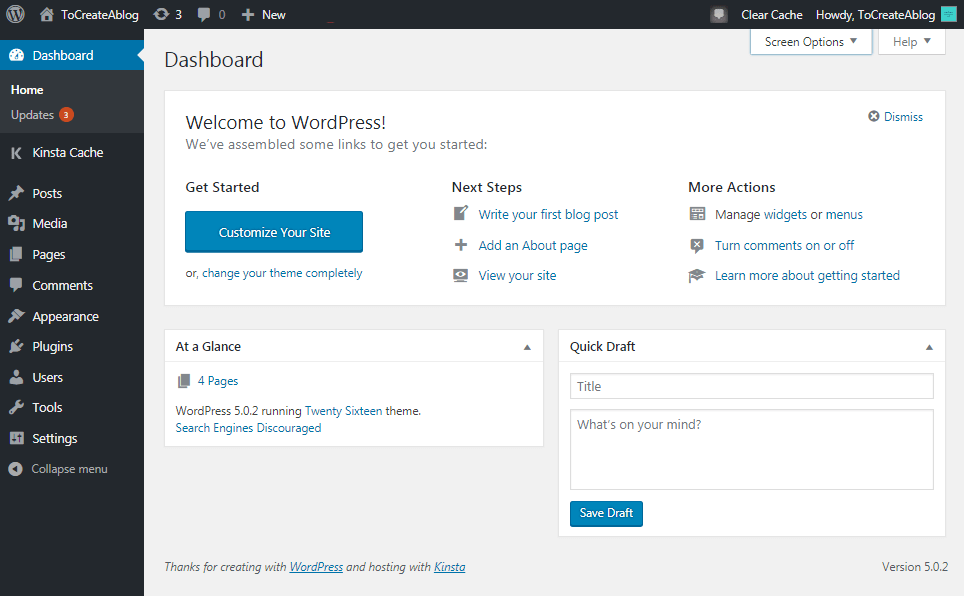Open the Write your first blog post link
Image resolution: width=964 pixels, height=596 pixels.
[x=548, y=215]
